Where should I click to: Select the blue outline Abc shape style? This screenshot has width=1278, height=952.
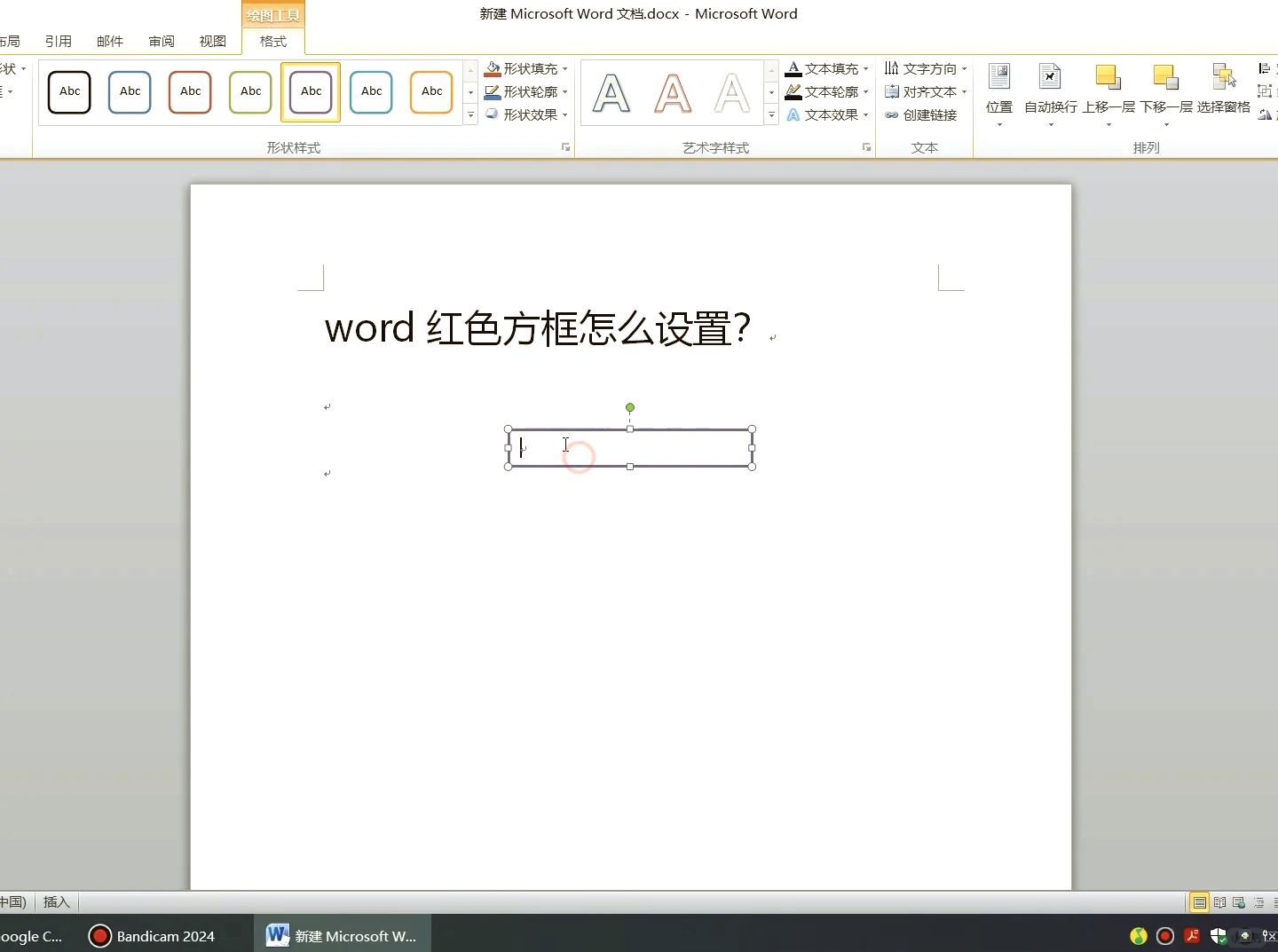tap(130, 92)
